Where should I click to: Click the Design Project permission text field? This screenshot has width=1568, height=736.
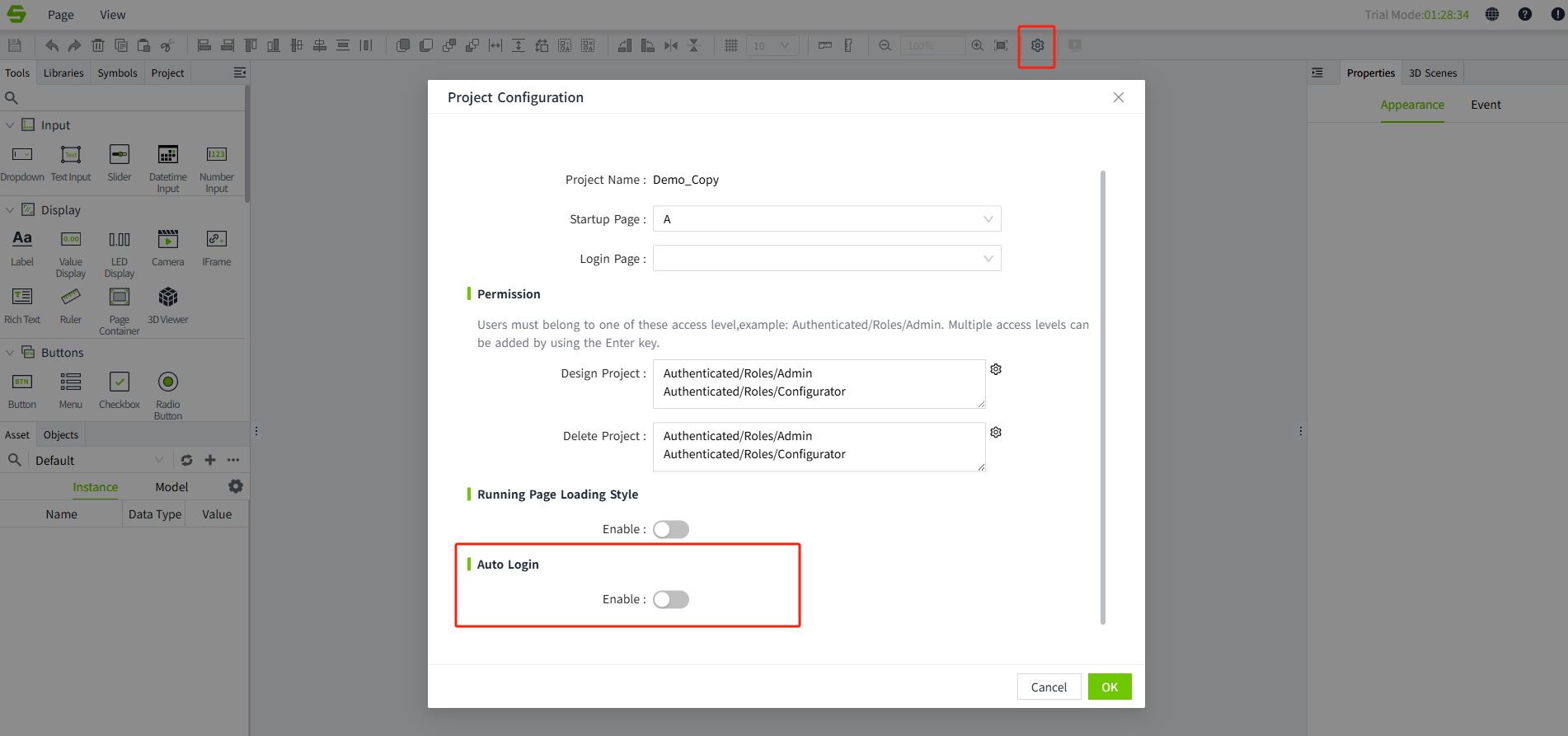coord(818,383)
